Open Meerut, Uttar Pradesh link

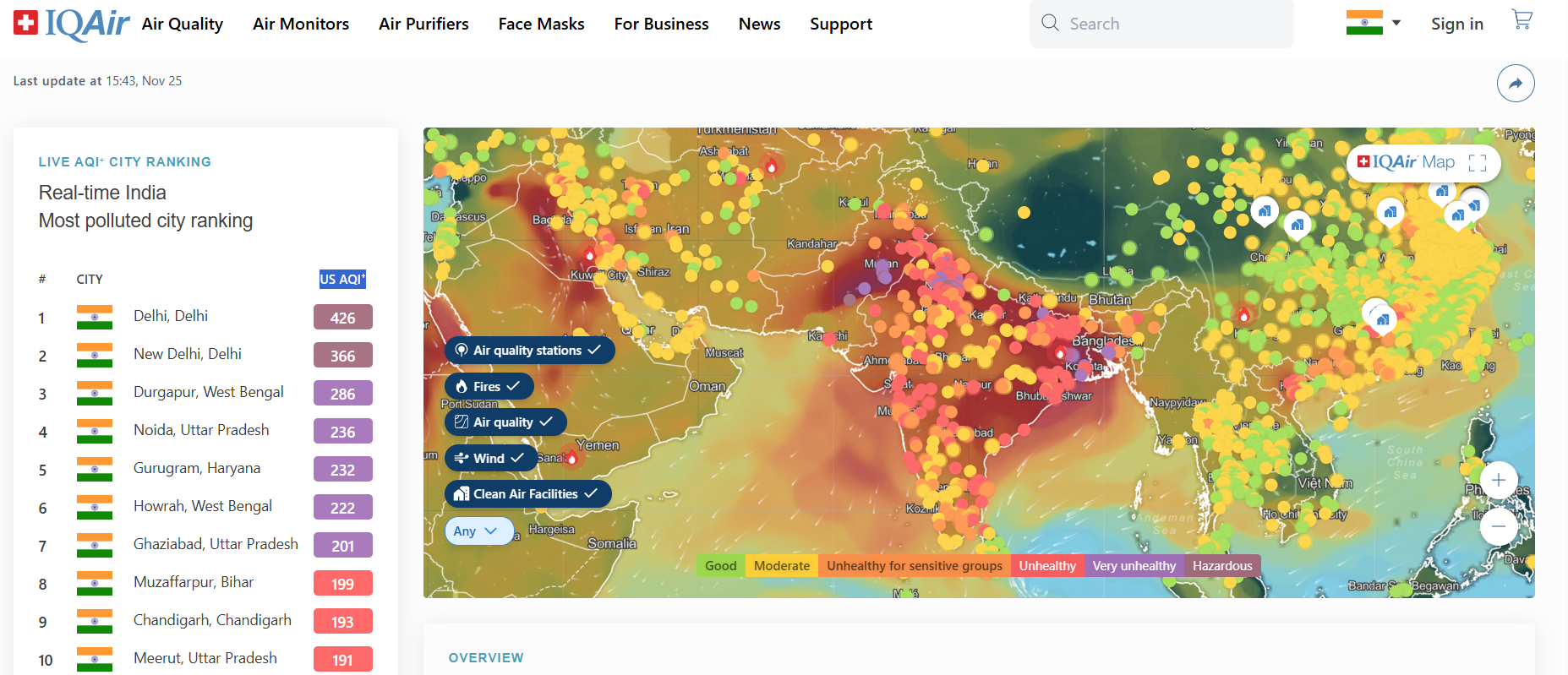point(205,658)
